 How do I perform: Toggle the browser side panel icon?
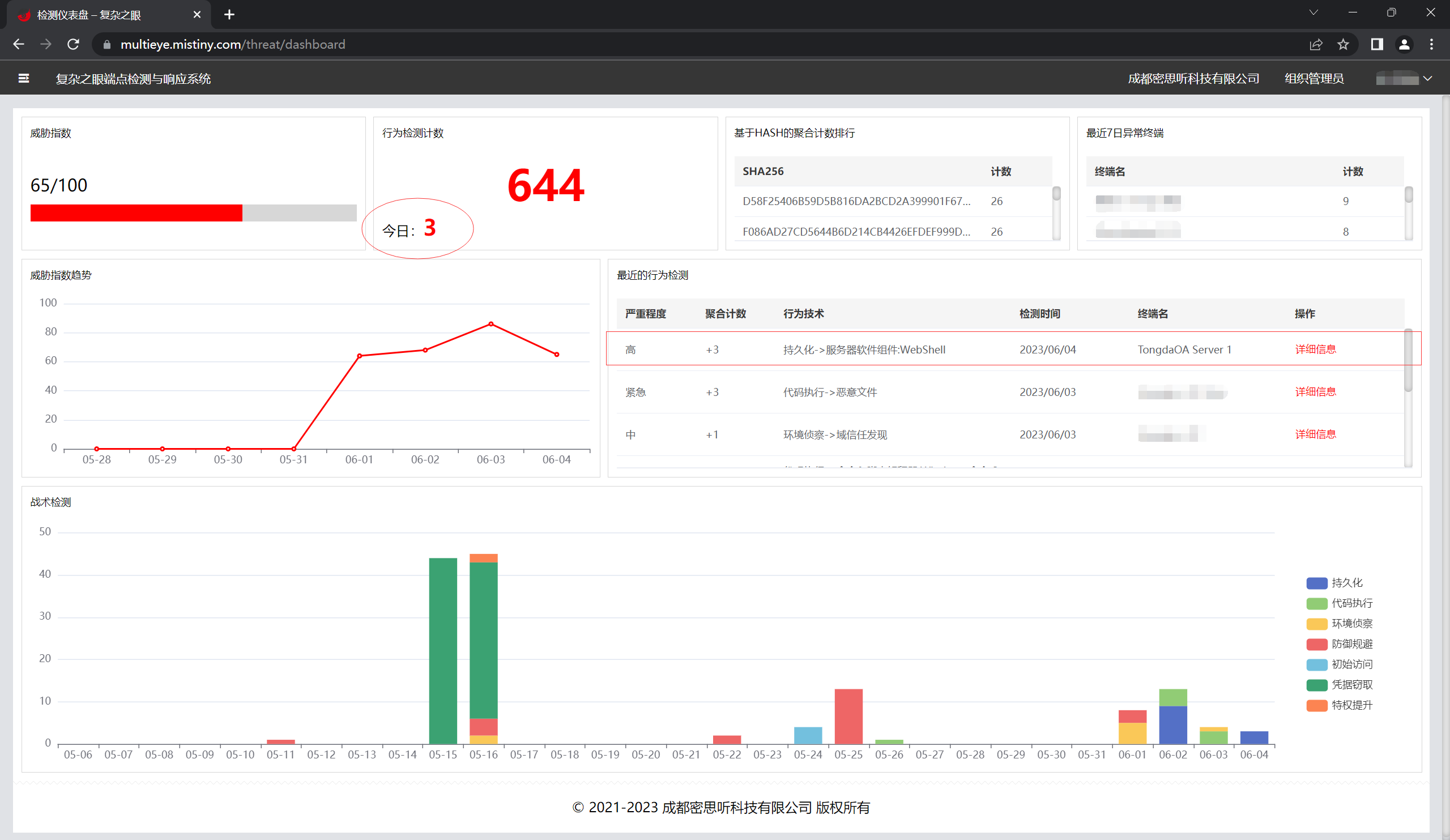(x=1376, y=44)
